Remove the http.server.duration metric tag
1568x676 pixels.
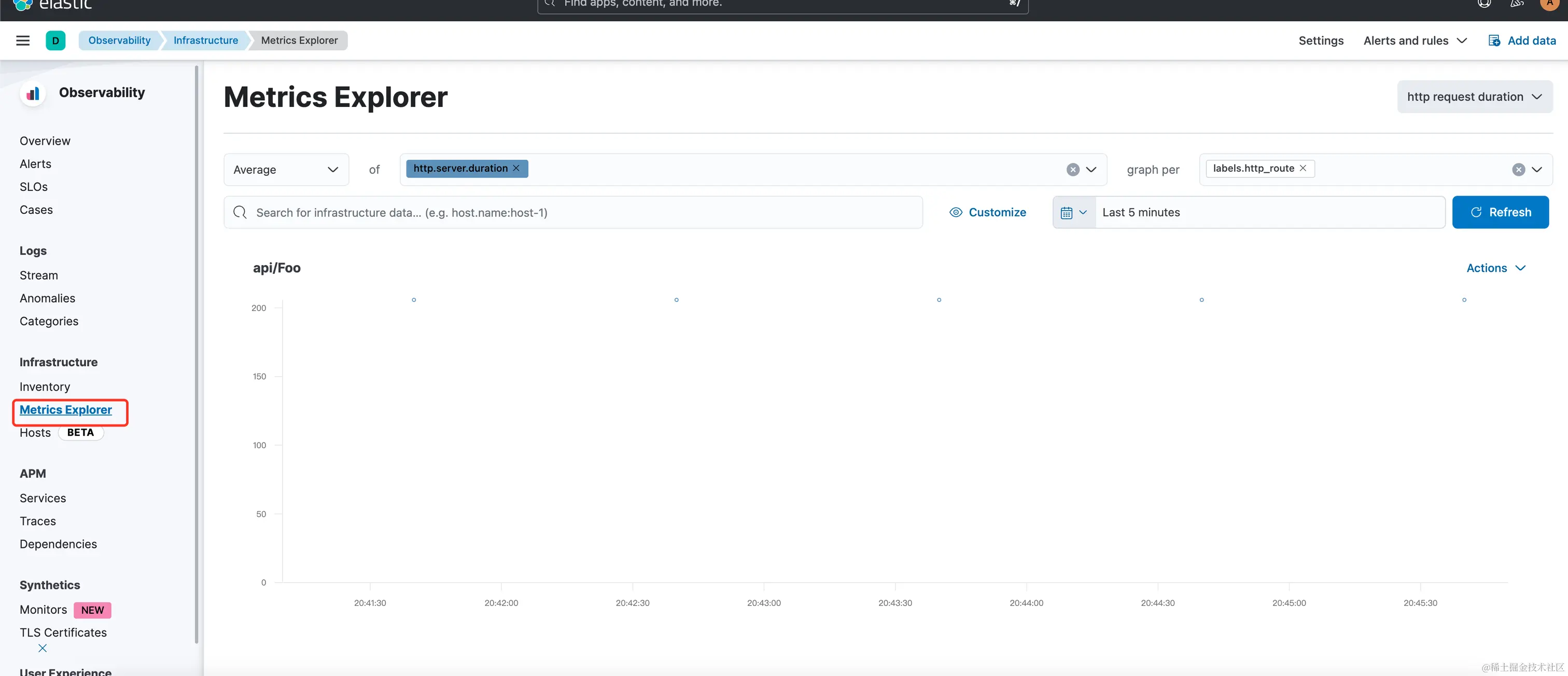coord(516,168)
